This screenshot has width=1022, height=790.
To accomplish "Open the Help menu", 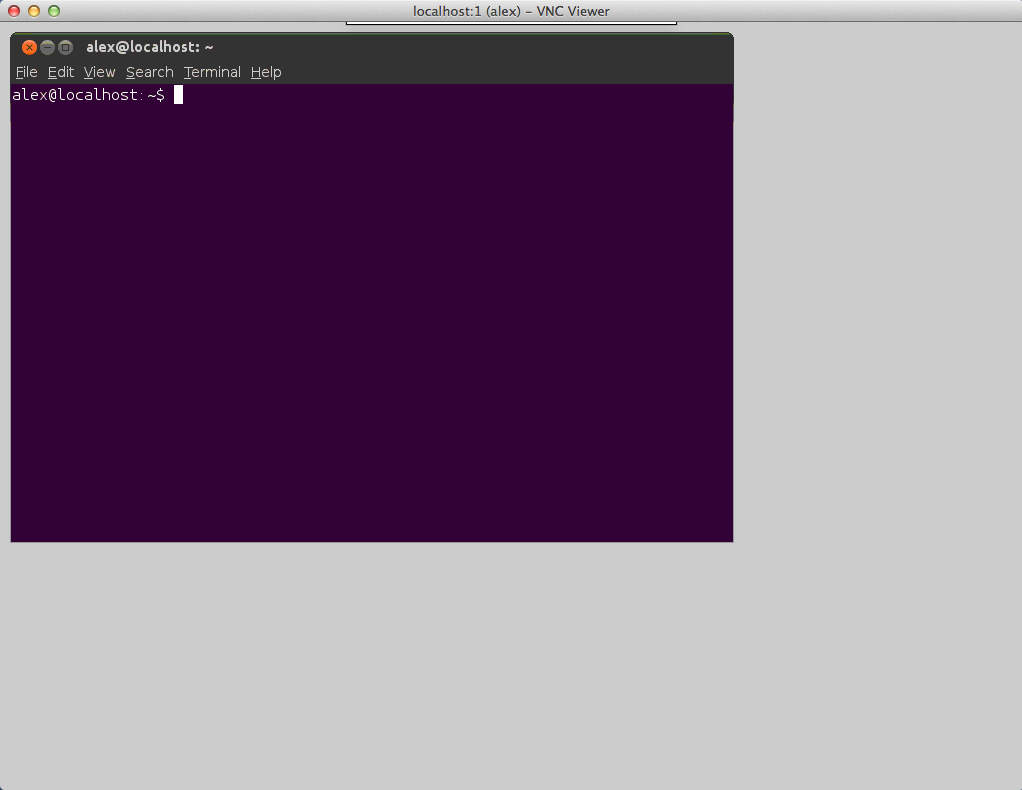I will coord(265,72).
